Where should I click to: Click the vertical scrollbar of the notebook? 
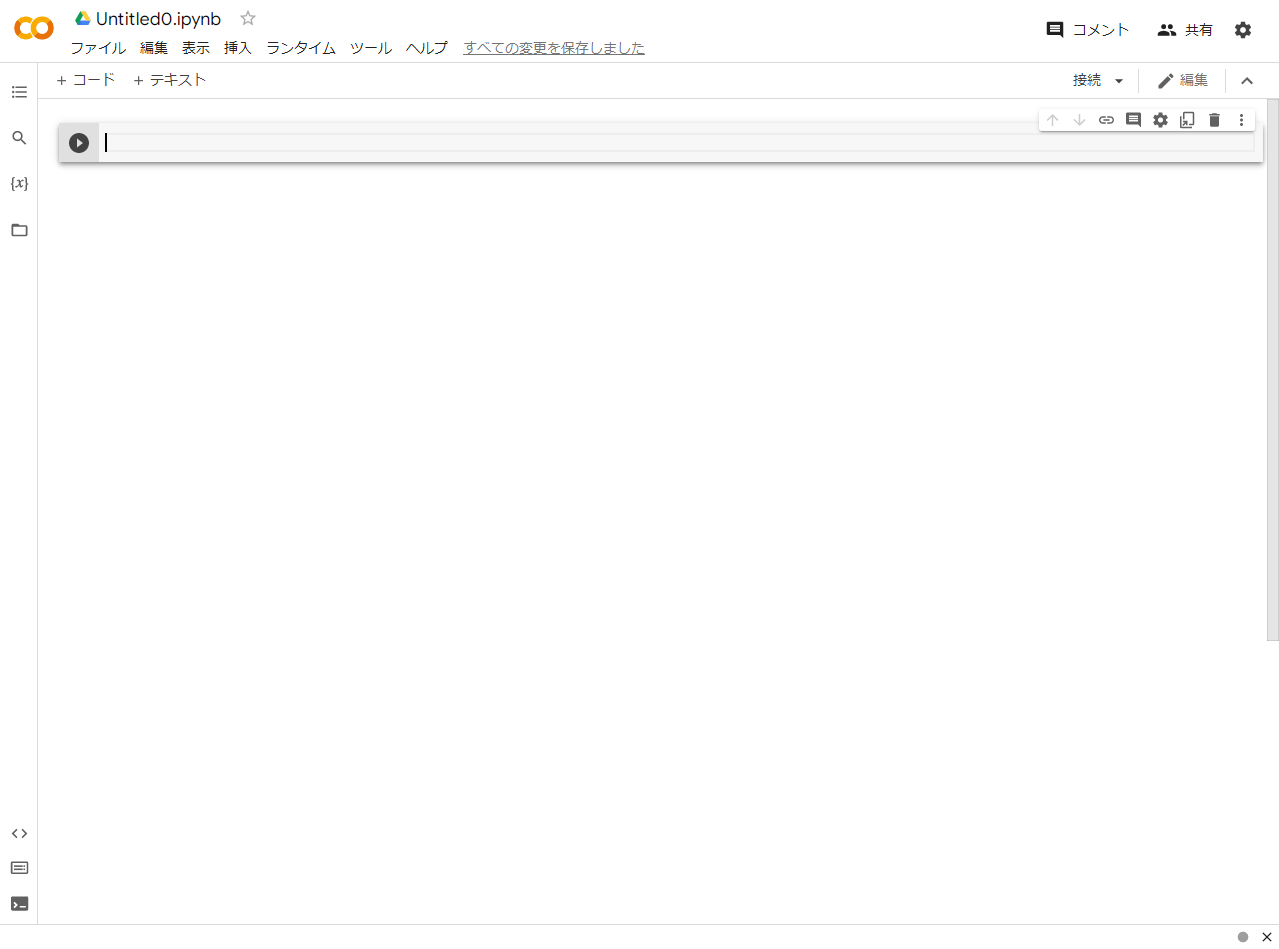click(1273, 370)
